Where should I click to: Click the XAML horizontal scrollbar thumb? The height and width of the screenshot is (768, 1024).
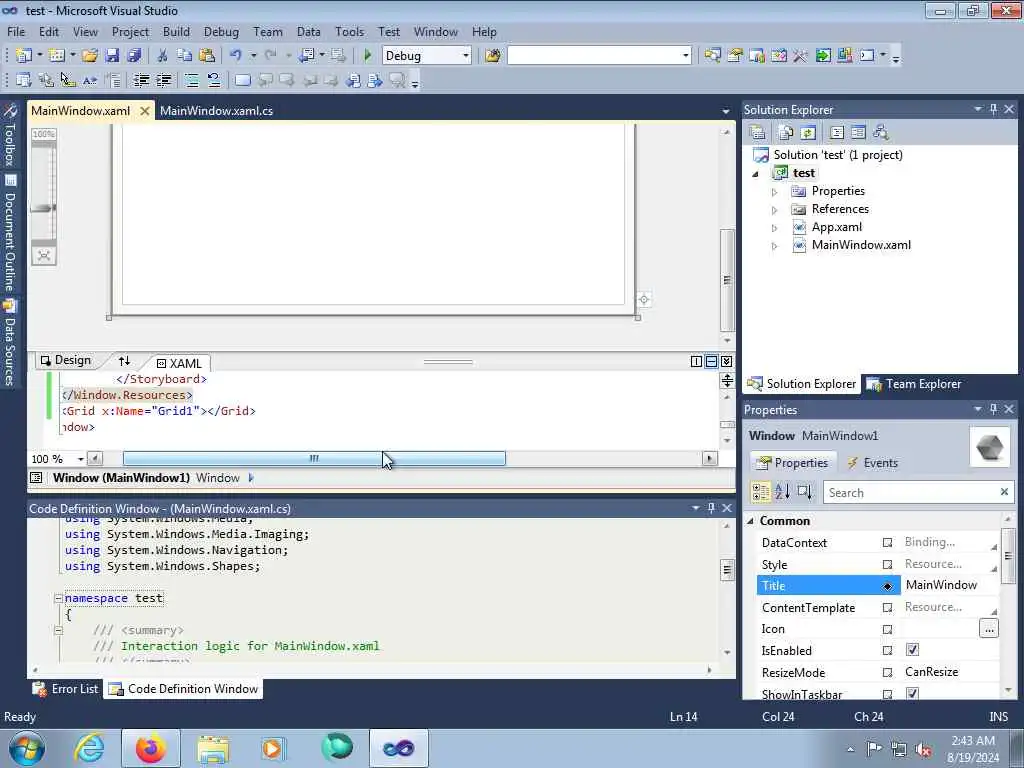pos(314,458)
